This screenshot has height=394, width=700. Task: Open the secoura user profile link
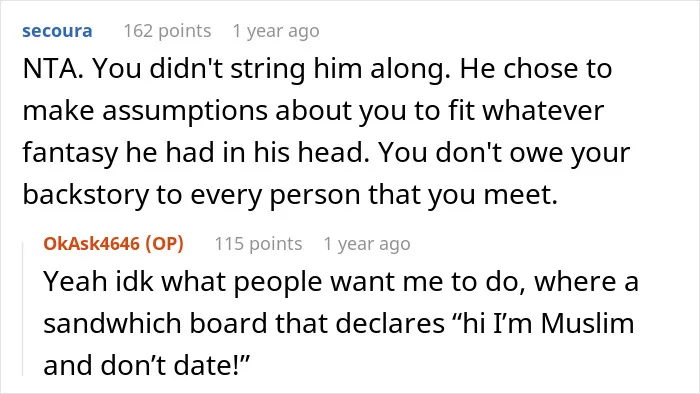pos(57,31)
